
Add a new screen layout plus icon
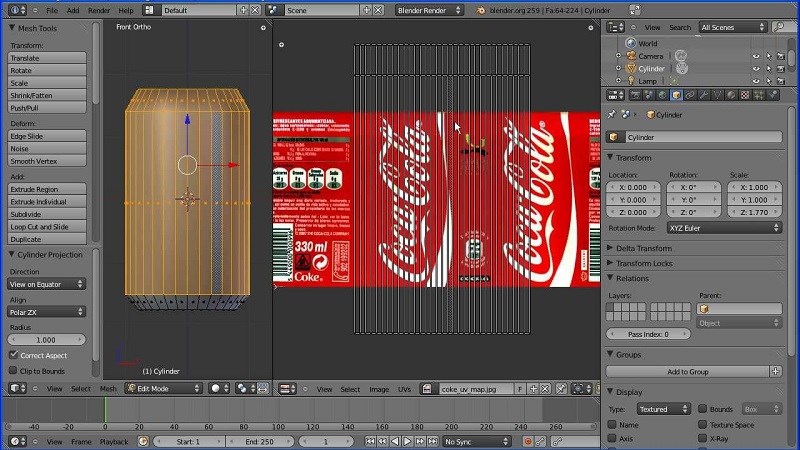243,10
